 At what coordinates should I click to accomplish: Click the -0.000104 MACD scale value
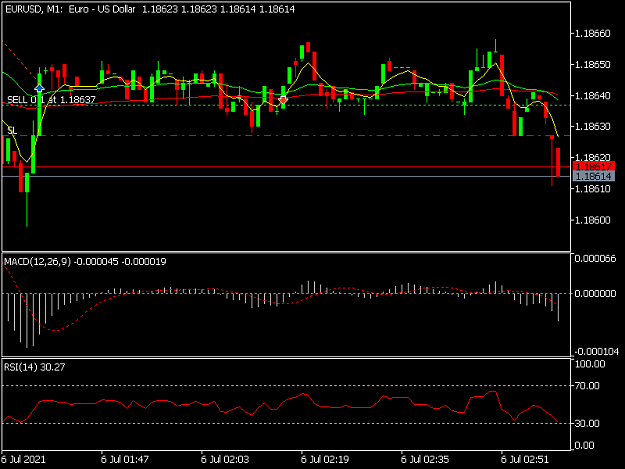point(596,351)
